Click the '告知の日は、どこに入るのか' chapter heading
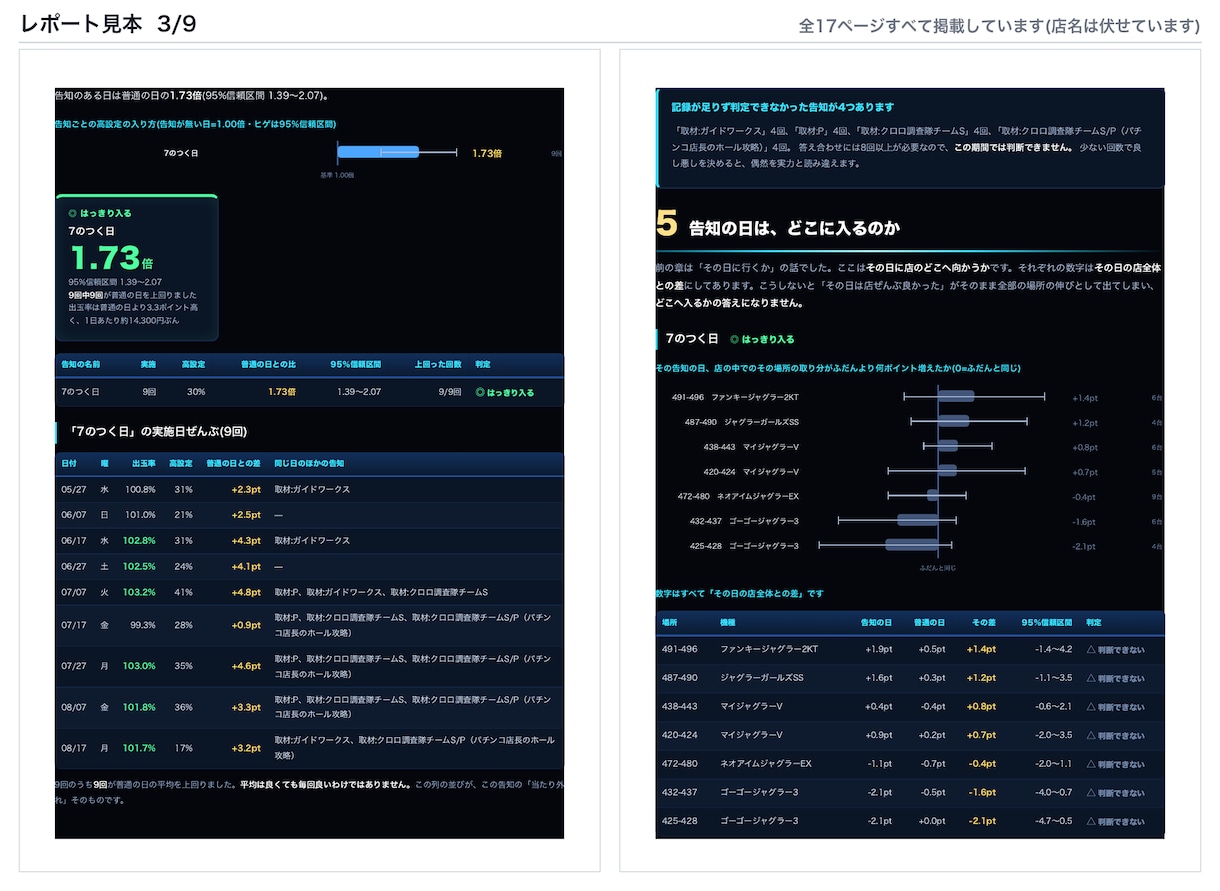The height and width of the screenshot is (891, 1220). coord(795,229)
